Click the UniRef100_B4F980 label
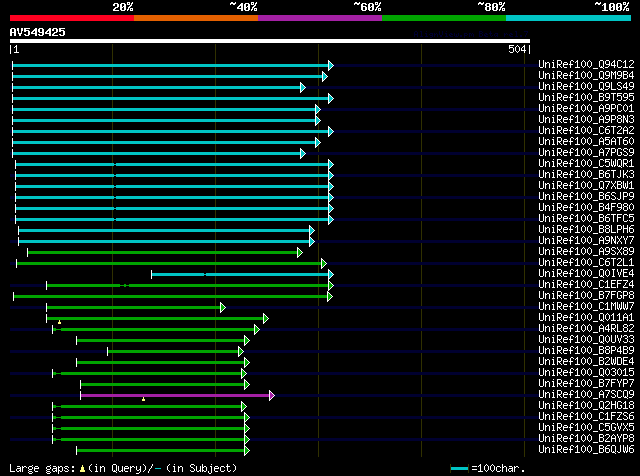This screenshot has height=476, width=640. pos(586,208)
